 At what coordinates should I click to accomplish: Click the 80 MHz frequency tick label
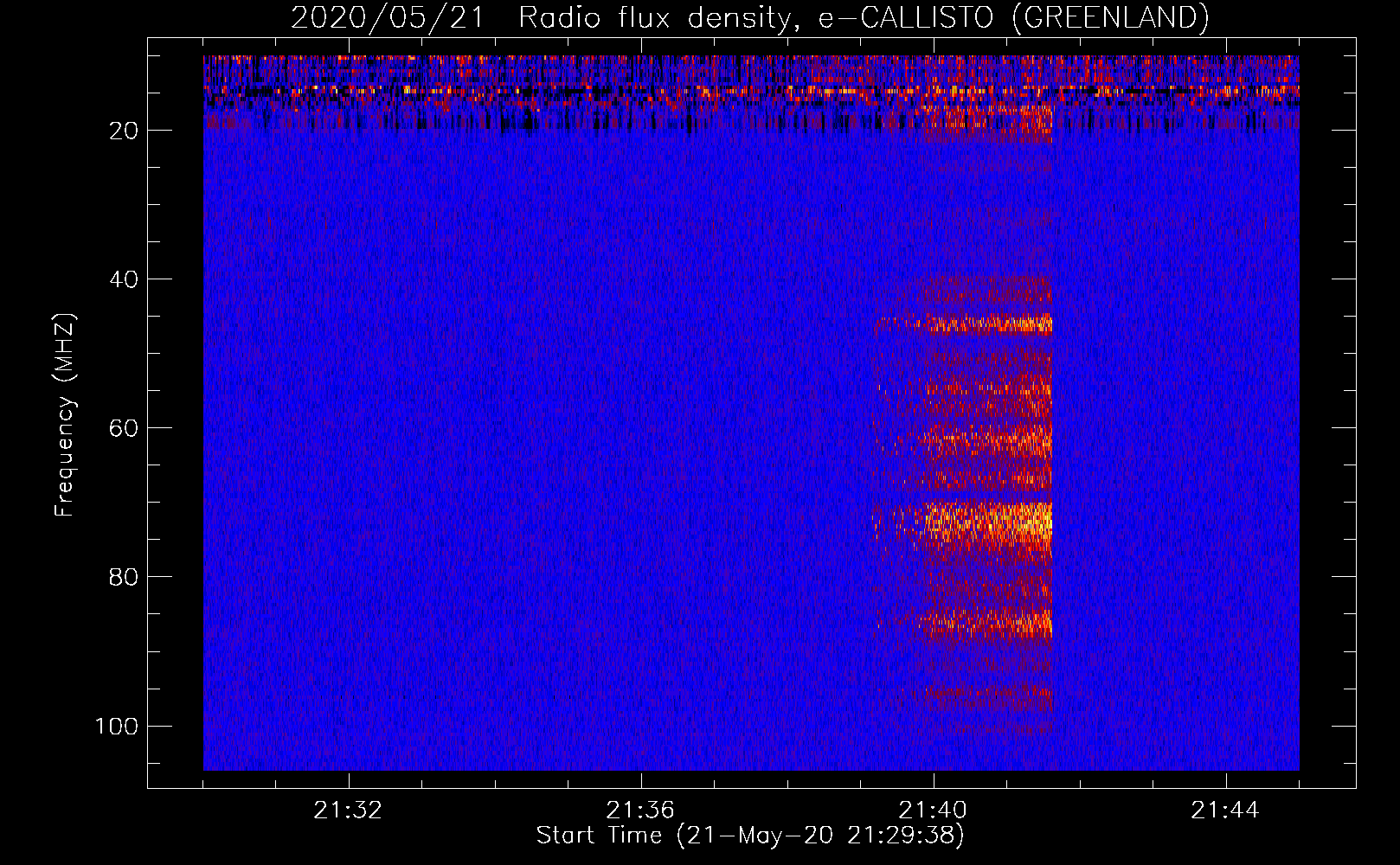click(124, 577)
